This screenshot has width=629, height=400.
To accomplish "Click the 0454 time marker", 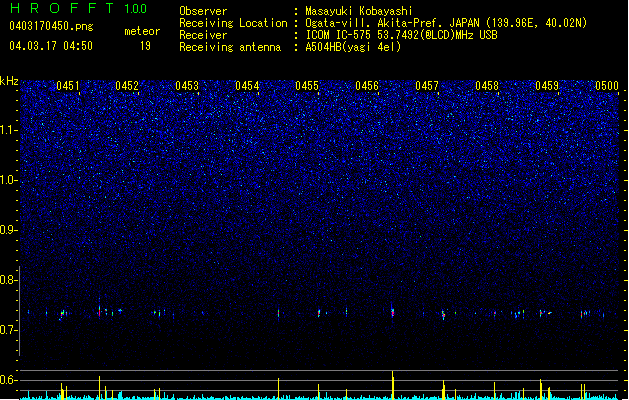I will click(247, 86).
